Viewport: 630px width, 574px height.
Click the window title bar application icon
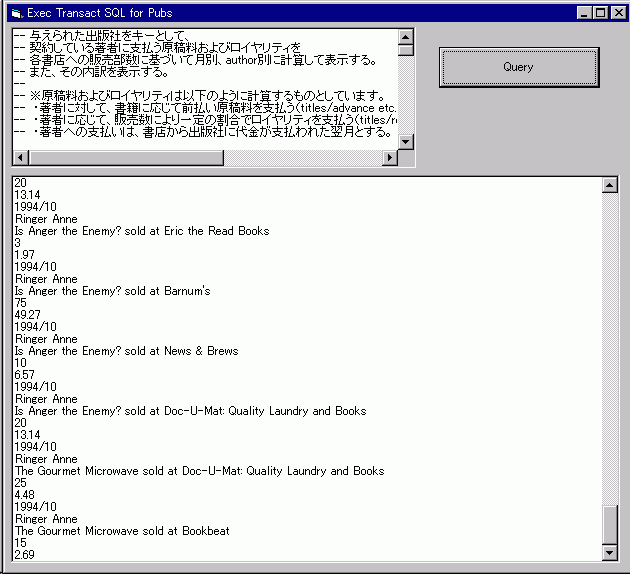(16, 13)
